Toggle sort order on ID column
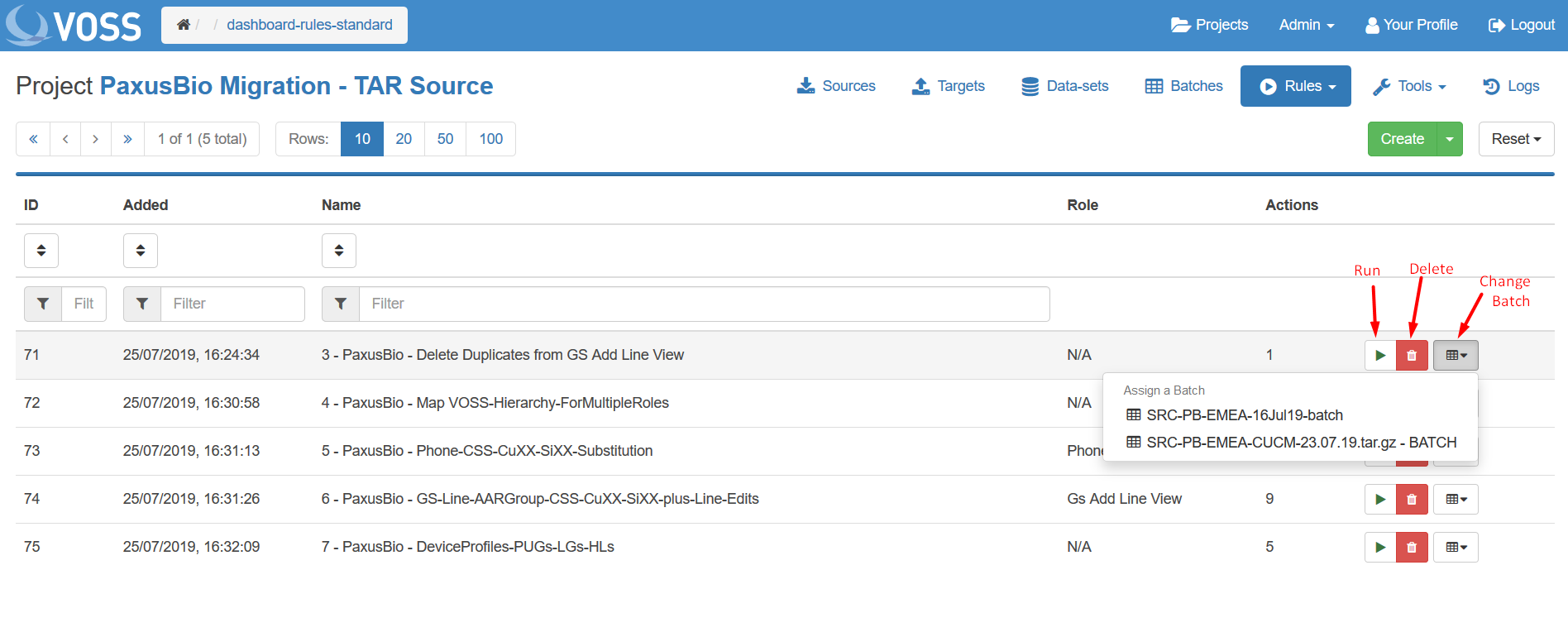Image resolution: width=1568 pixels, height=637 pixels. (41, 251)
